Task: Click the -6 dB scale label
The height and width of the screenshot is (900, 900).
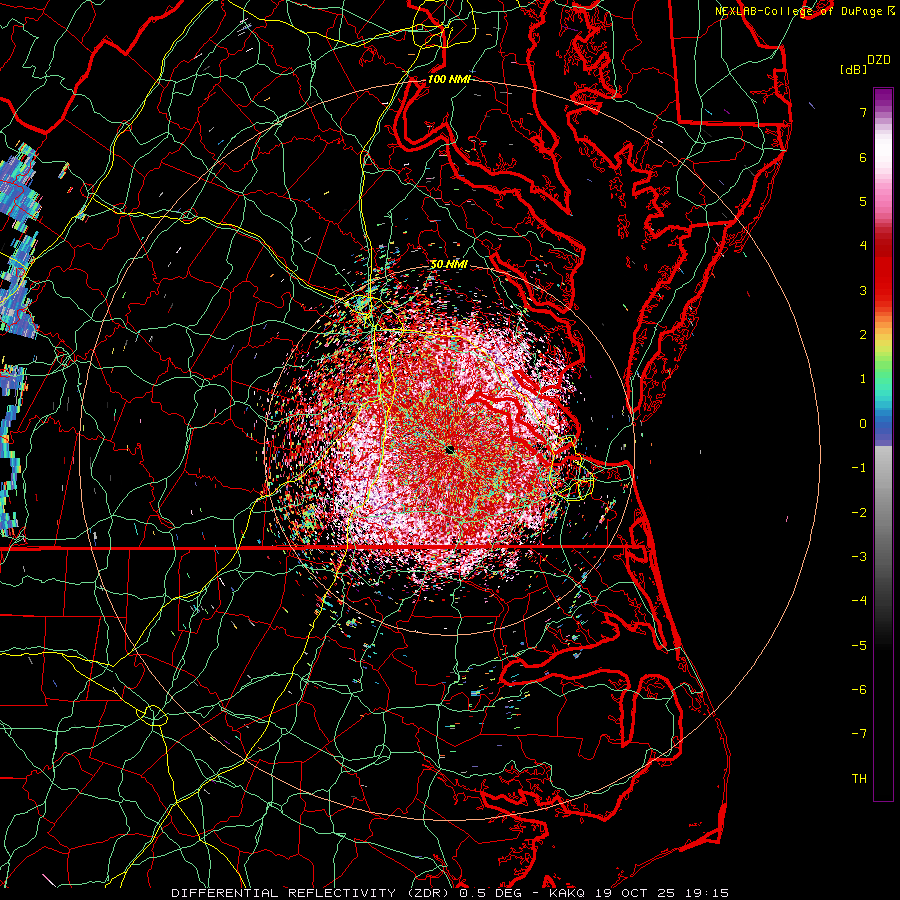Action: point(859,690)
